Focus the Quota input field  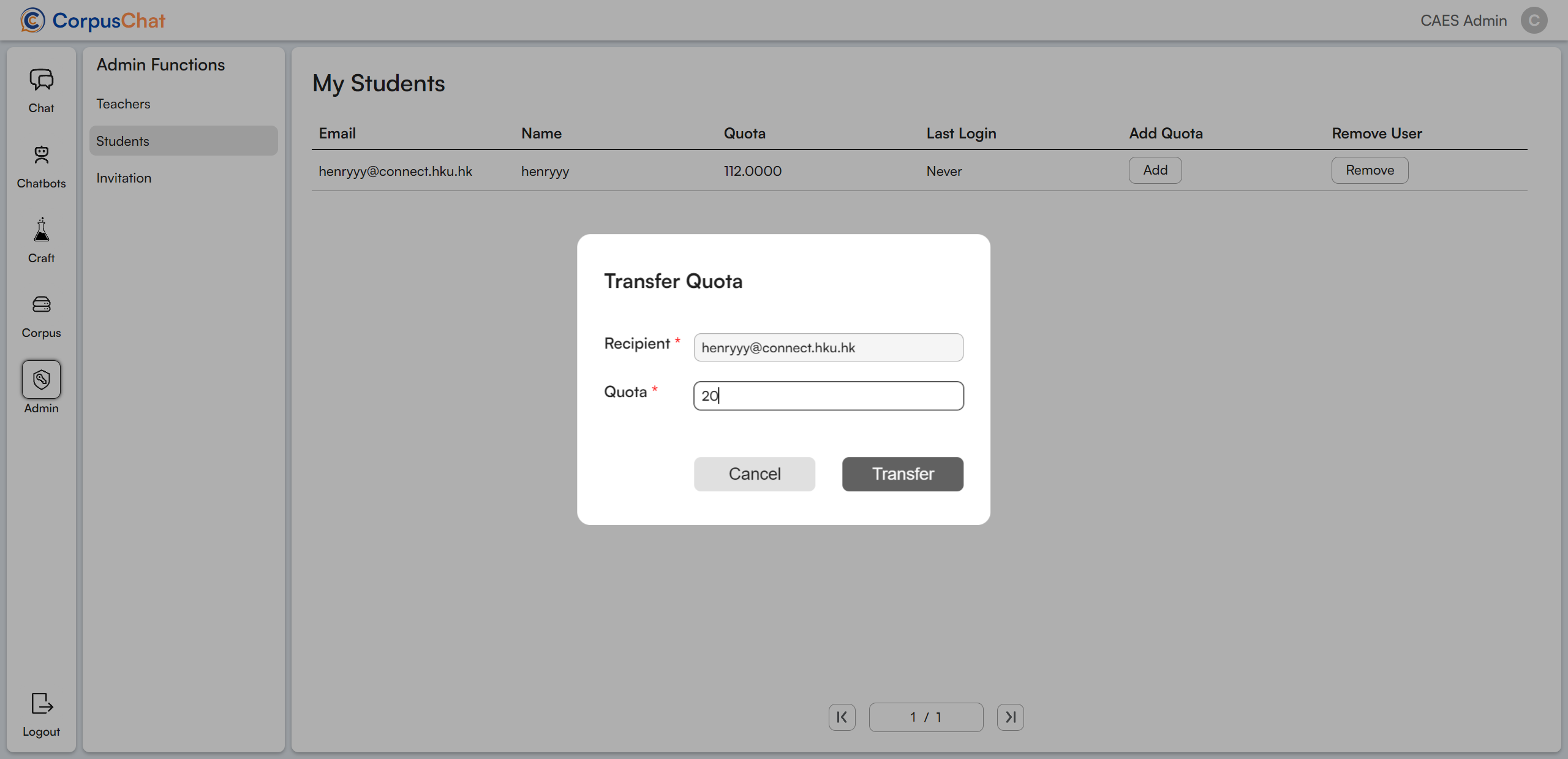pos(828,396)
